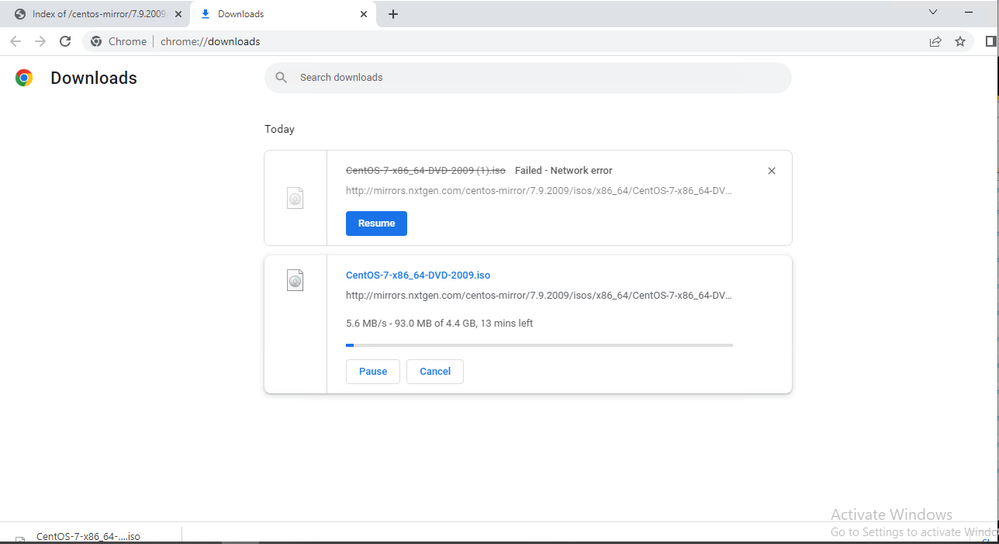
Task: Reload the downloads page
Action: coord(65,41)
